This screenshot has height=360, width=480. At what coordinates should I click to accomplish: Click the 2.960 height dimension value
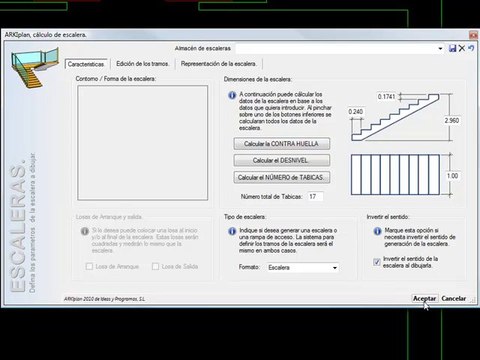(452, 120)
